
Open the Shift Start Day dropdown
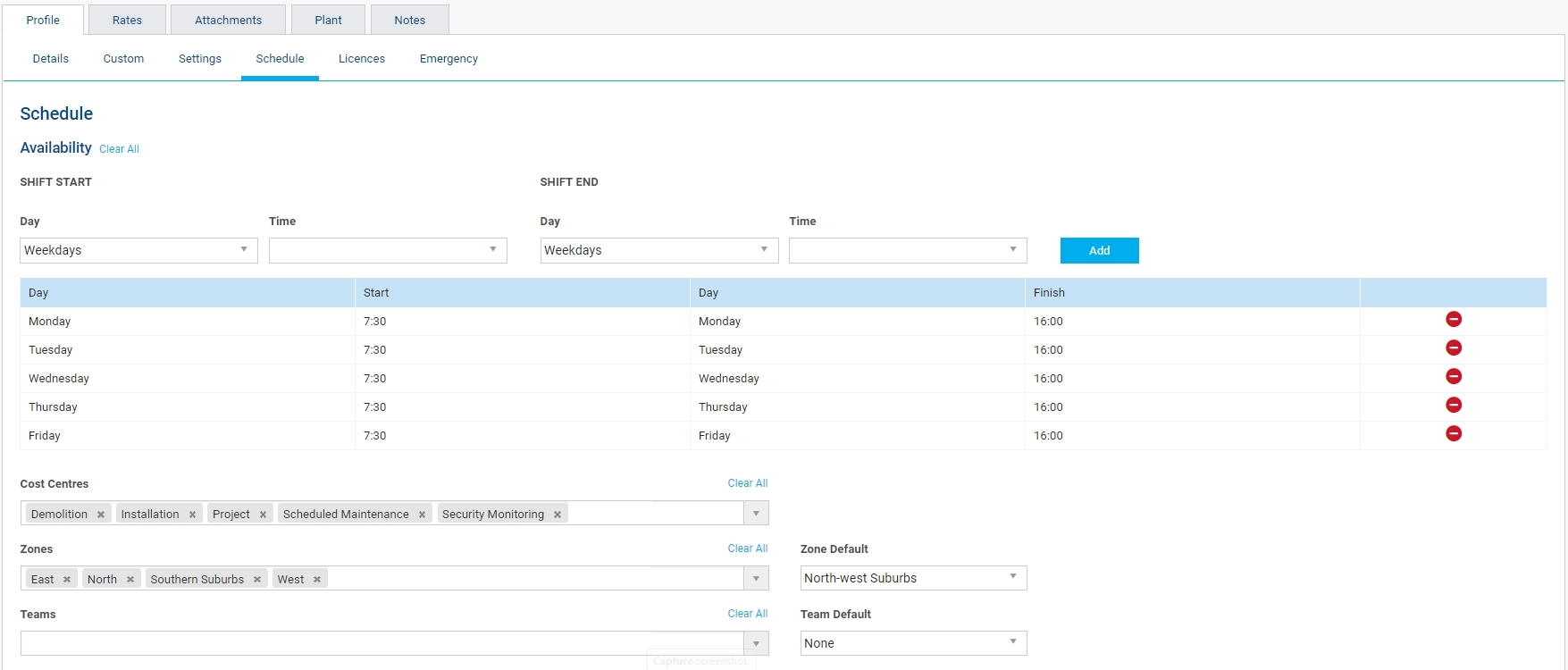138,250
